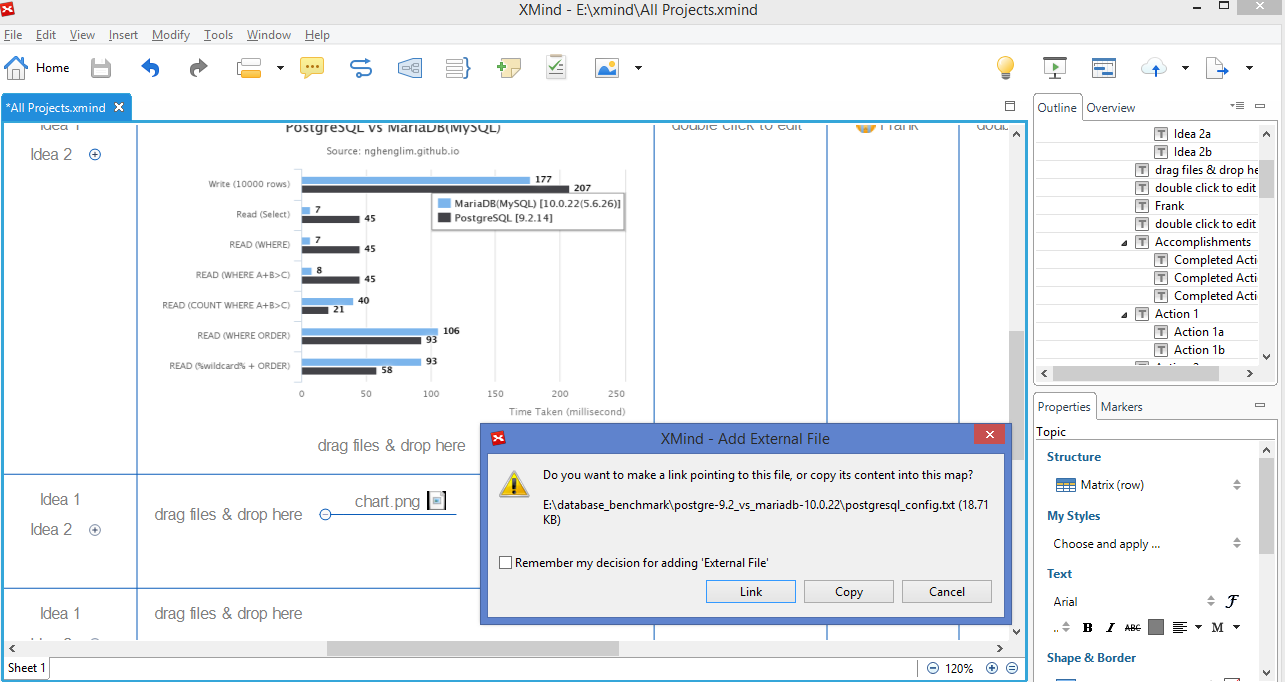Maximize the editor area
This screenshot has height=682, width=1285.
[x=1010, y=105]
